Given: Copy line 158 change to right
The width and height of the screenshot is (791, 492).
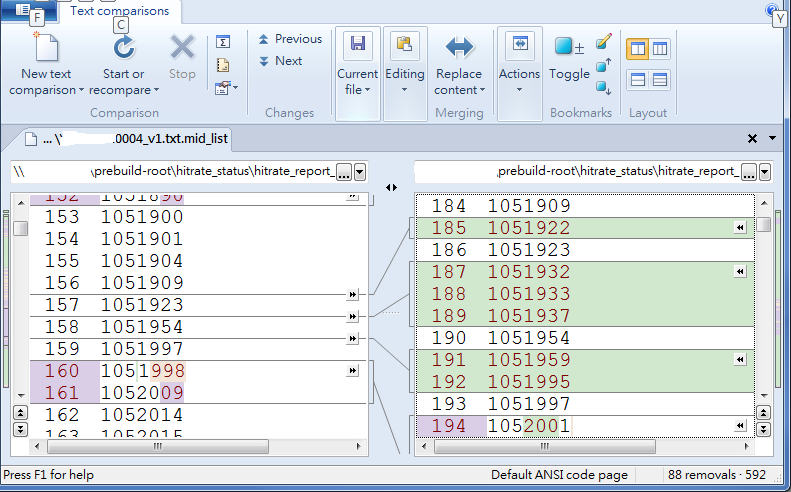Looking at the screenshot, I should click(x=352, y=316).
